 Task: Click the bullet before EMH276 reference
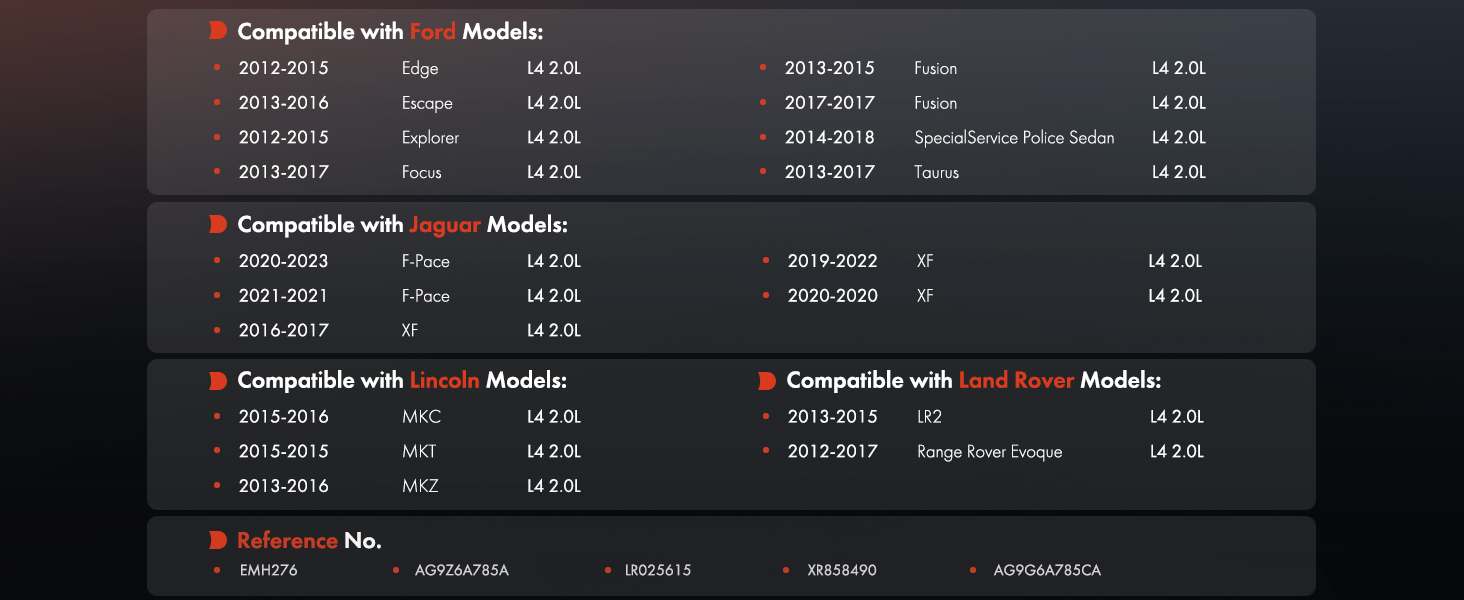point(217,570)
